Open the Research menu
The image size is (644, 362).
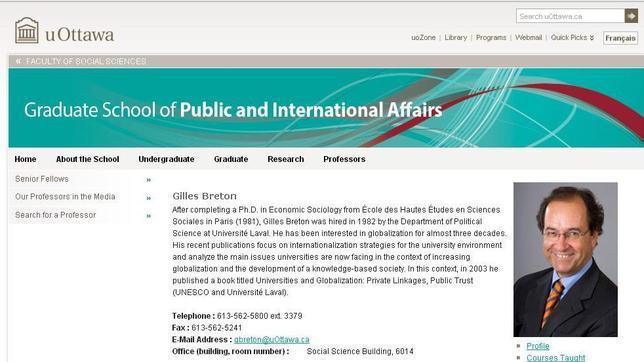285,159
